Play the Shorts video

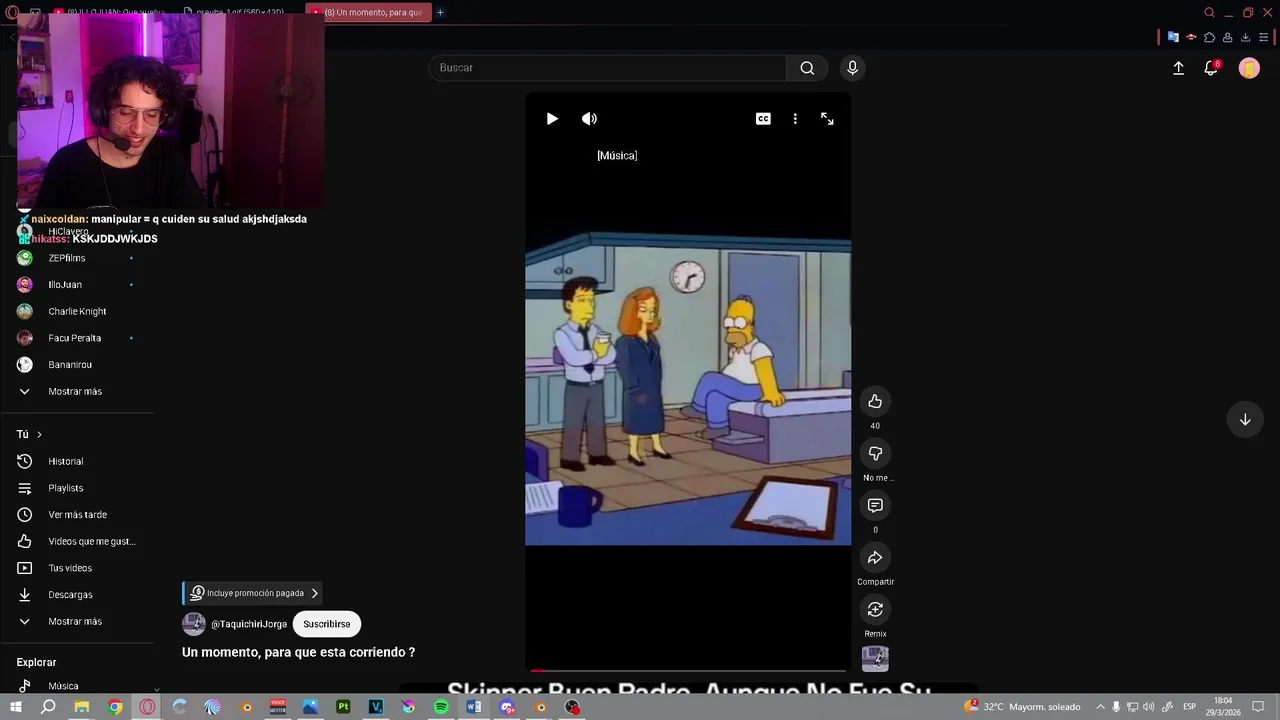click(552, 119)
